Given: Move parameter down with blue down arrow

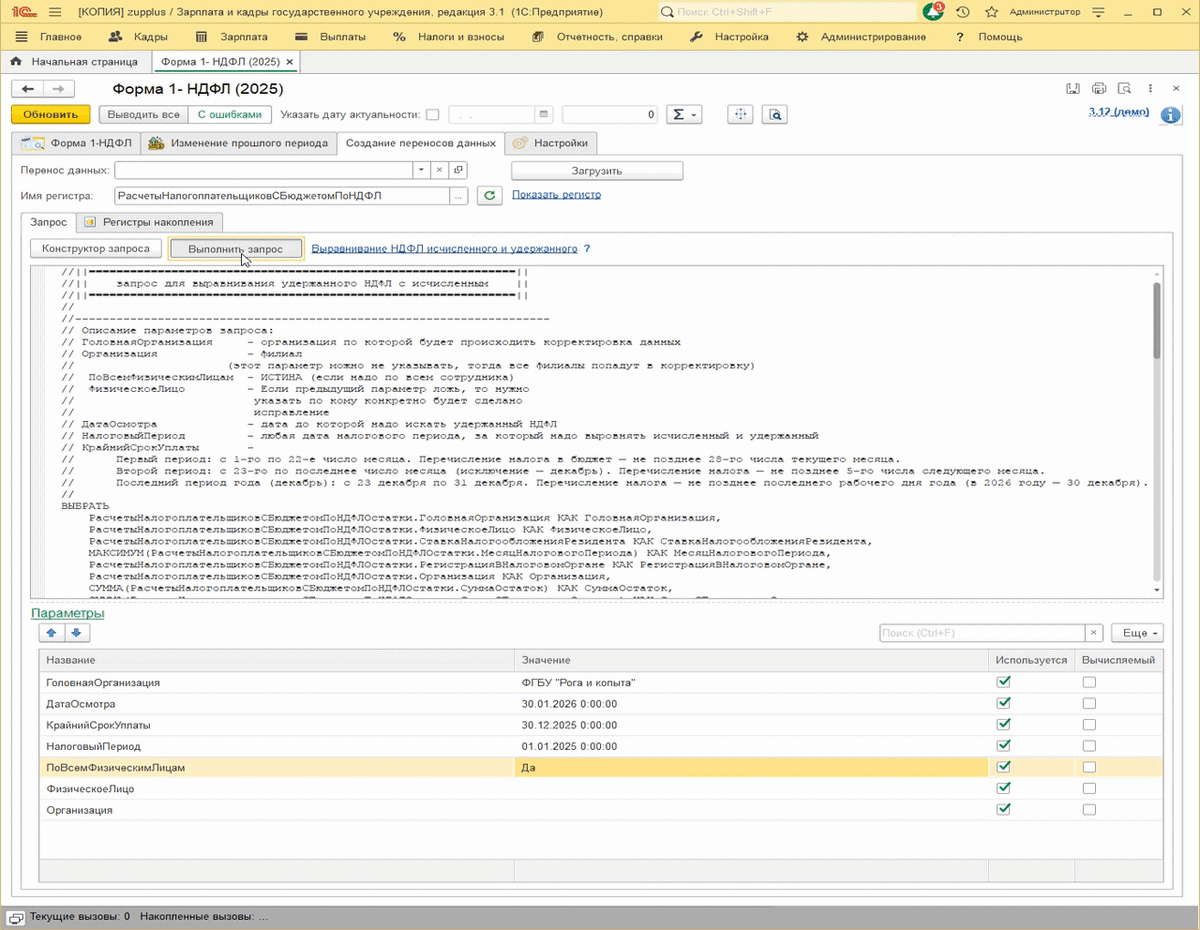Looking at the screenshot, I should [76, 633].
